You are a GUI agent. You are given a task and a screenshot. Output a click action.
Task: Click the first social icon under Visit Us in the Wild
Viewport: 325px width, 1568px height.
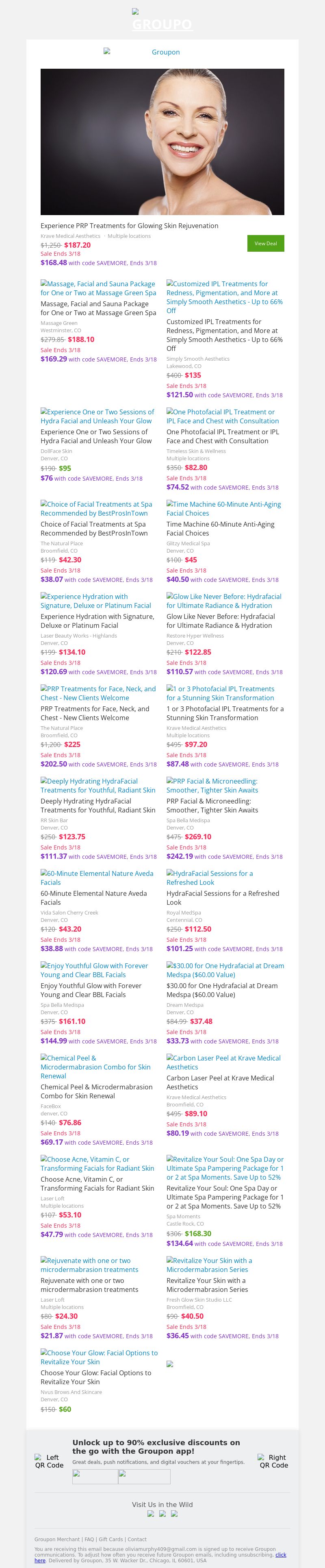pos(151,1514)
